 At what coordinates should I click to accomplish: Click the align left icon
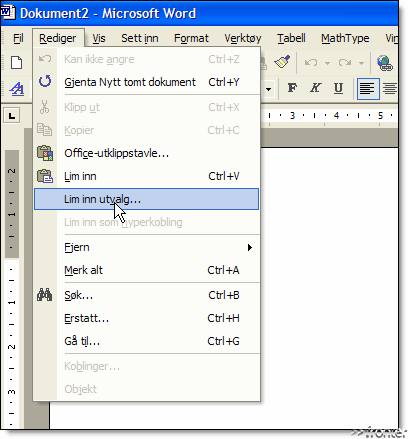[368, 89]
